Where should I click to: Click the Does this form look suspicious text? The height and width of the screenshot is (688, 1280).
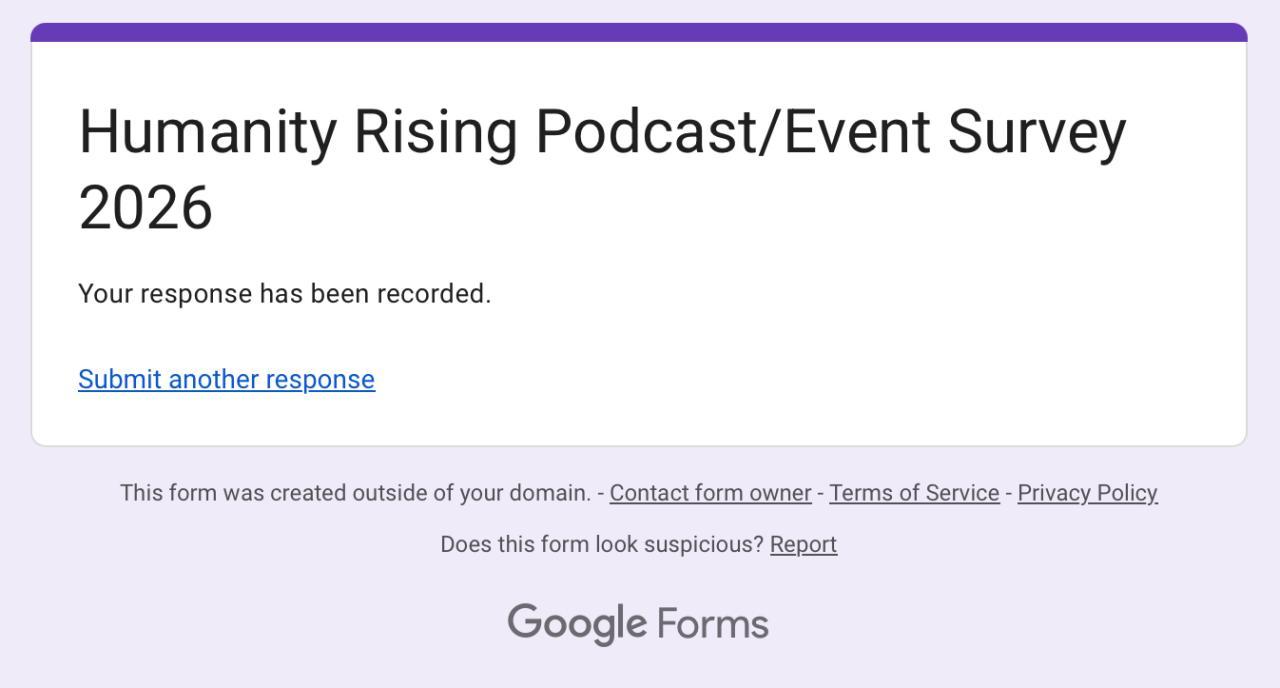[601, 544]
